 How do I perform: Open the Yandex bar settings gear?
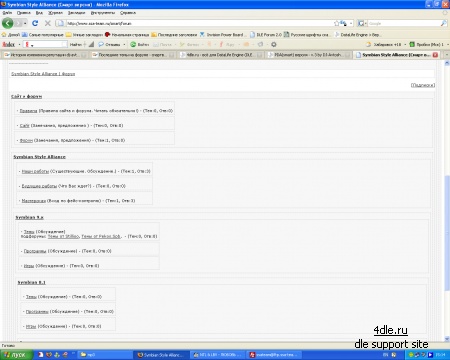(x=274, y=44)
